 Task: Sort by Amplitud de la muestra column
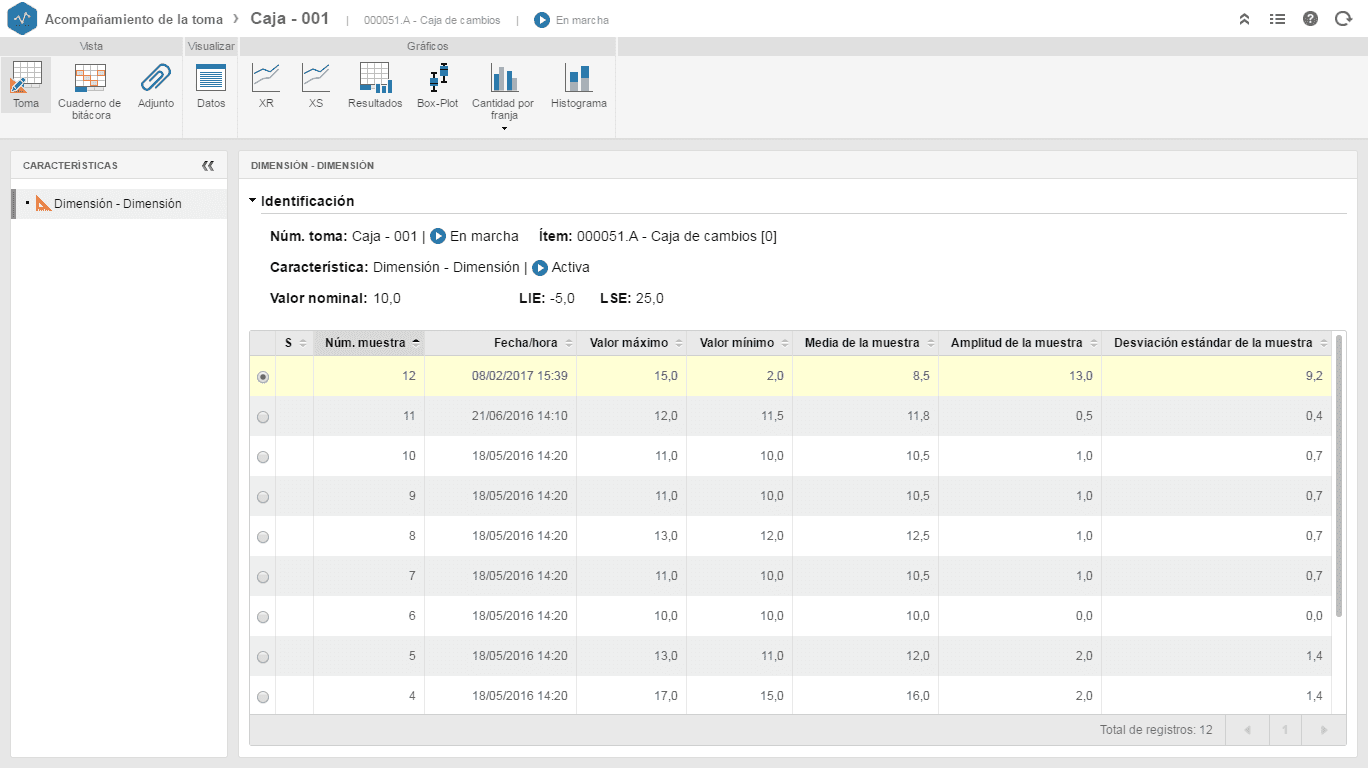(1019, 343)
